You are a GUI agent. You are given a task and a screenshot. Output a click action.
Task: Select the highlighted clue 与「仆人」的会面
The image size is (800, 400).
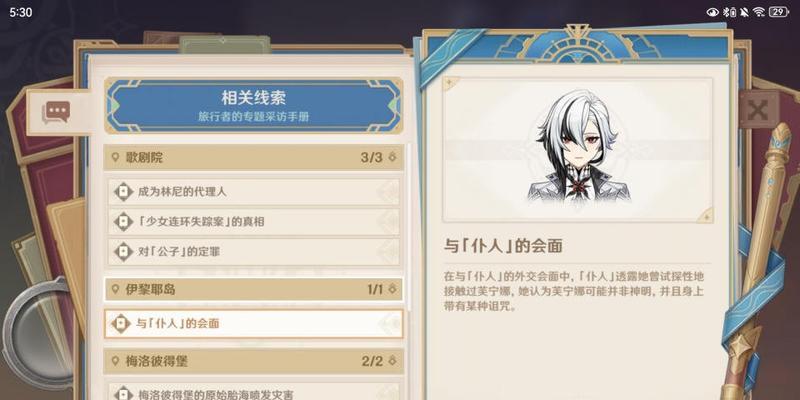[254, 323]
